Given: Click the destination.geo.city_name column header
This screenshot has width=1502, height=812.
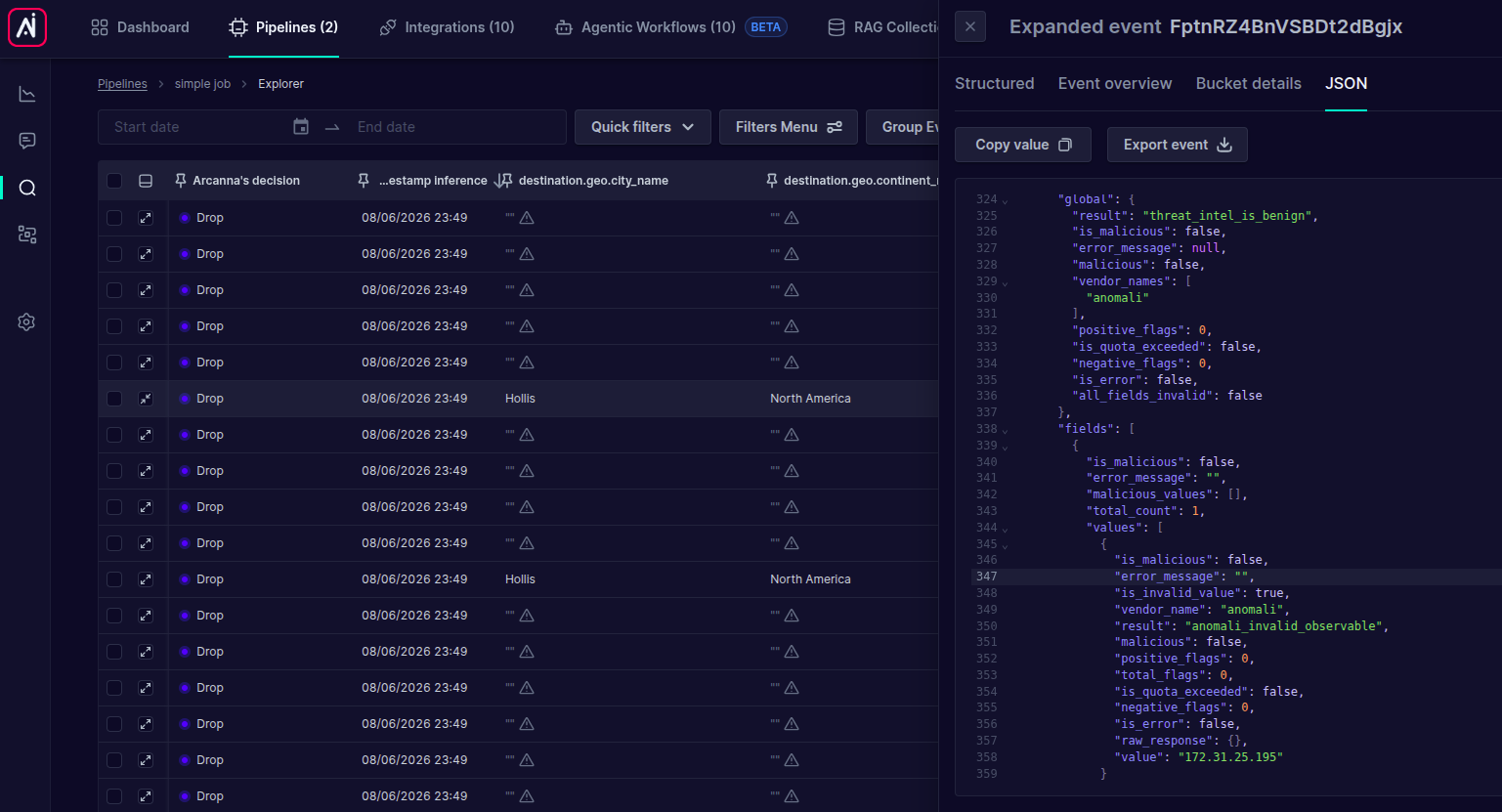Looking at the screenshot, I should tap(593, 181).
